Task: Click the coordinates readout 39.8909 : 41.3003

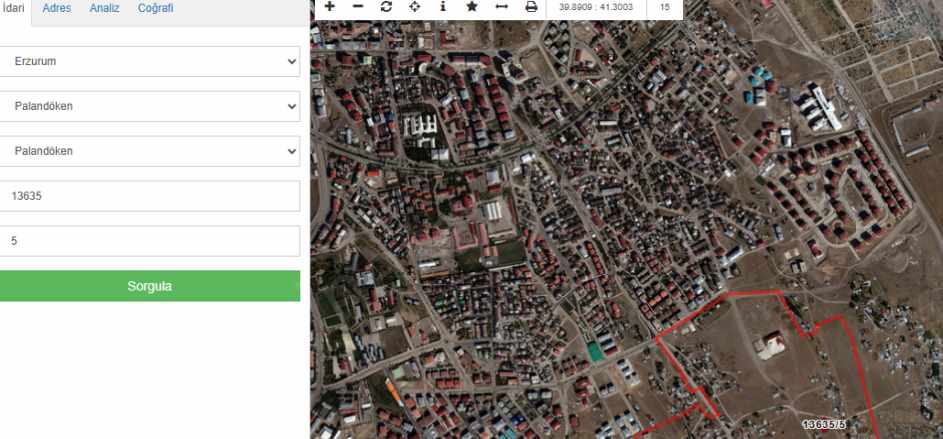Action: (596, 7)
